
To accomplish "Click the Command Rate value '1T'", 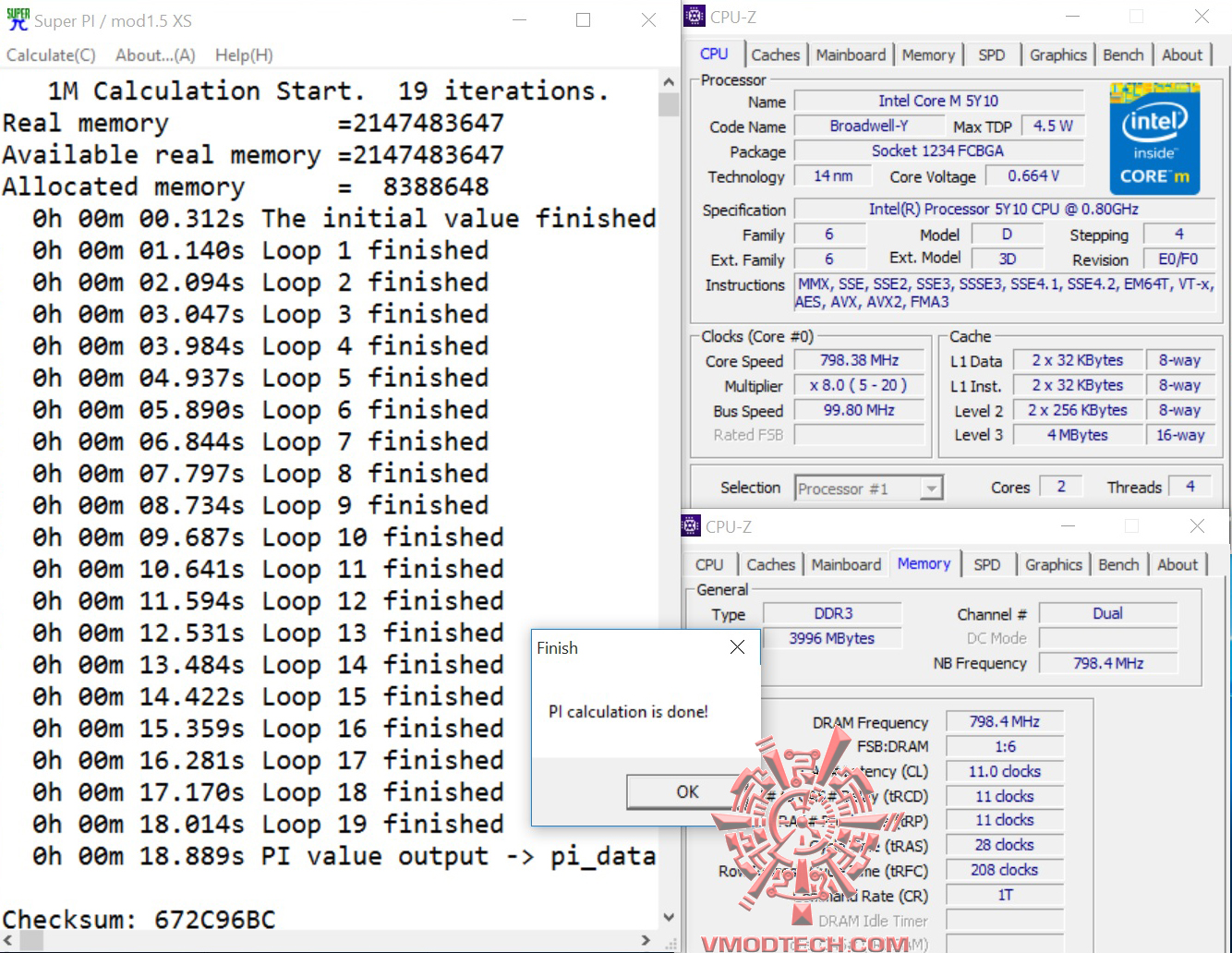I will (x=1005, y=895).
